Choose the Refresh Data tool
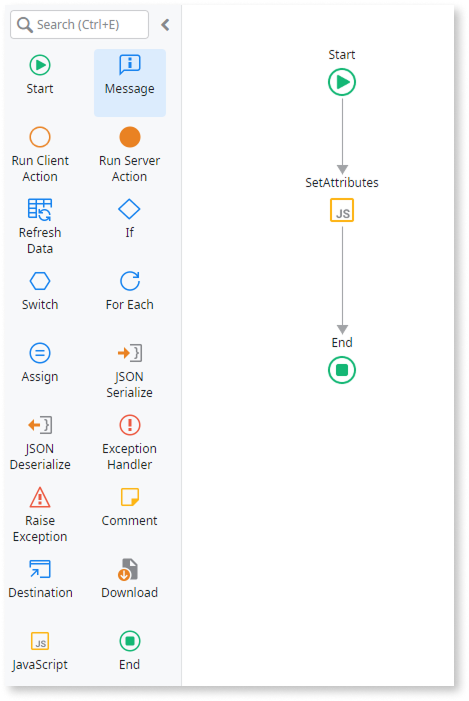 coord(40,226)
